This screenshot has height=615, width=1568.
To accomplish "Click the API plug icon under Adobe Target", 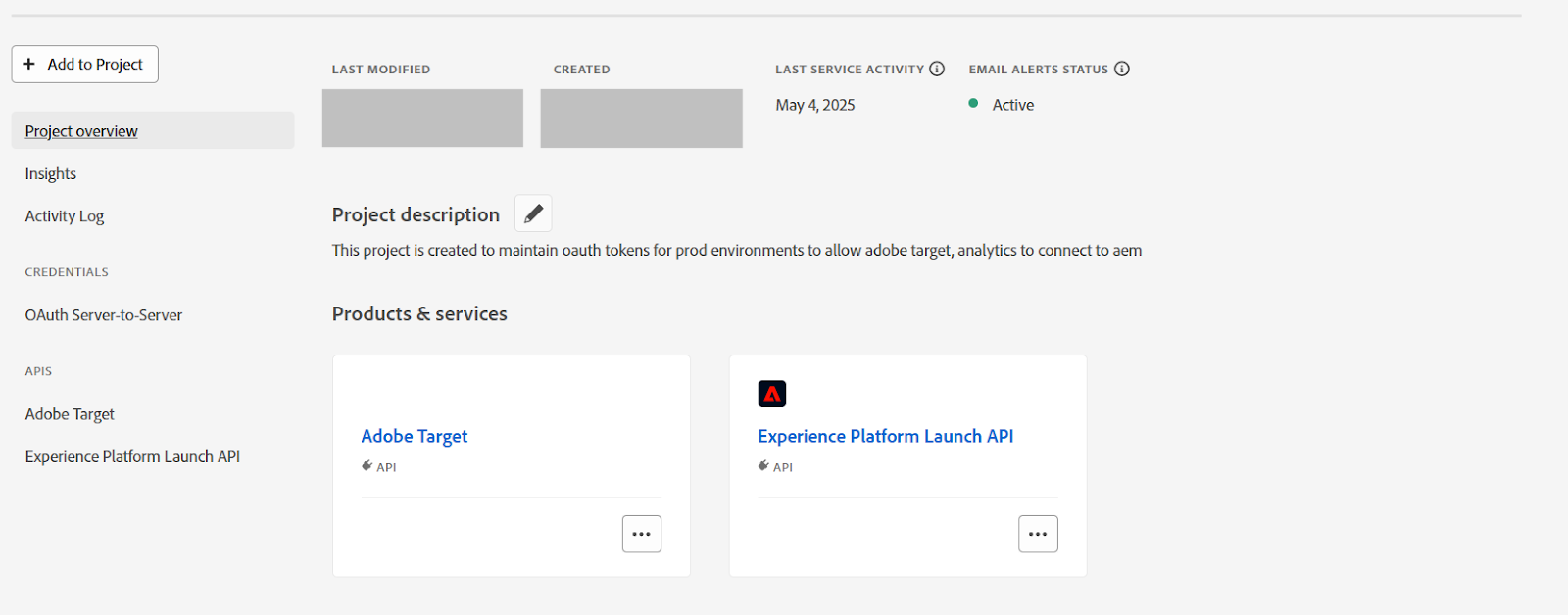I will pos(367,466).
